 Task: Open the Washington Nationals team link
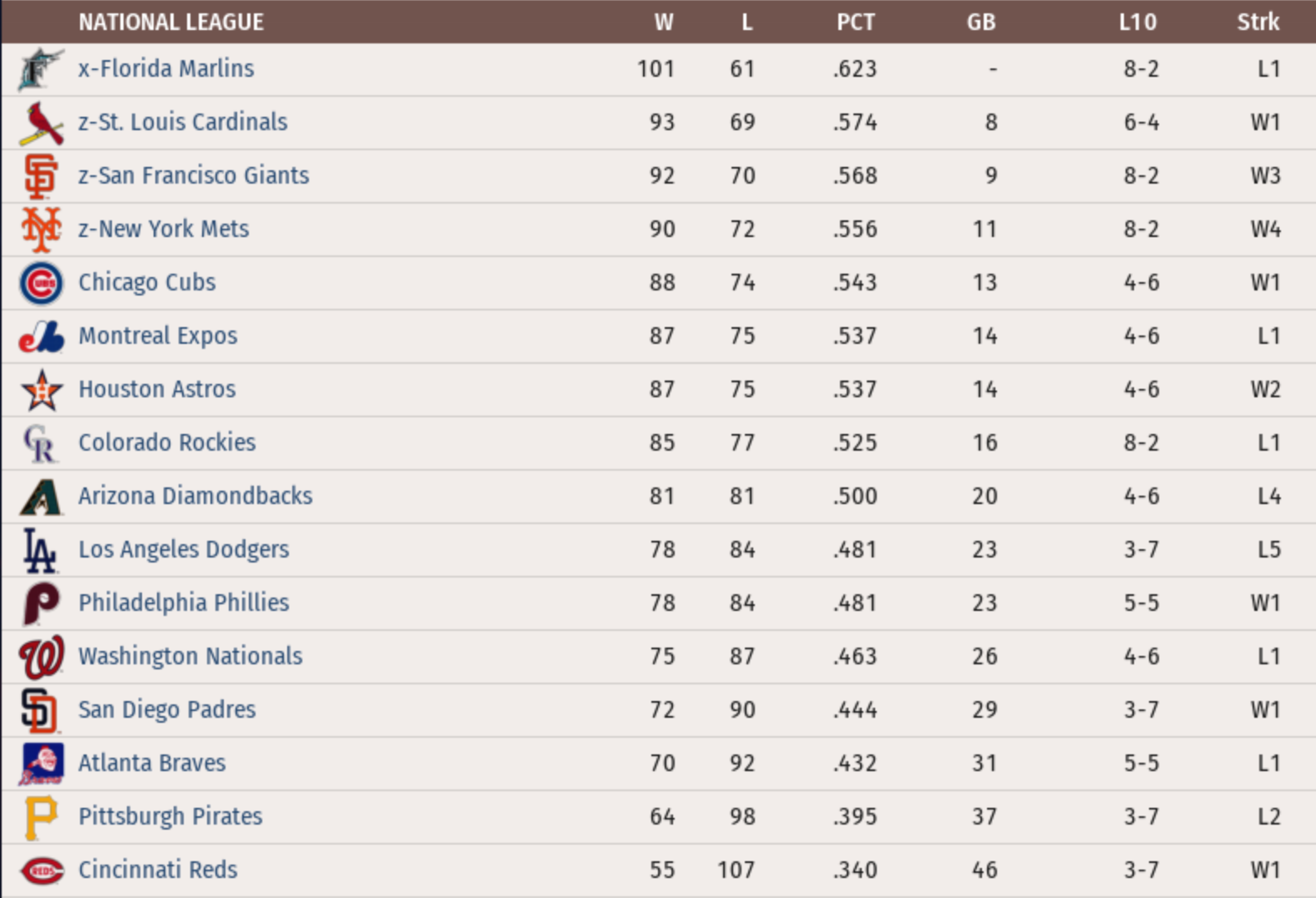tap(190, 656)
